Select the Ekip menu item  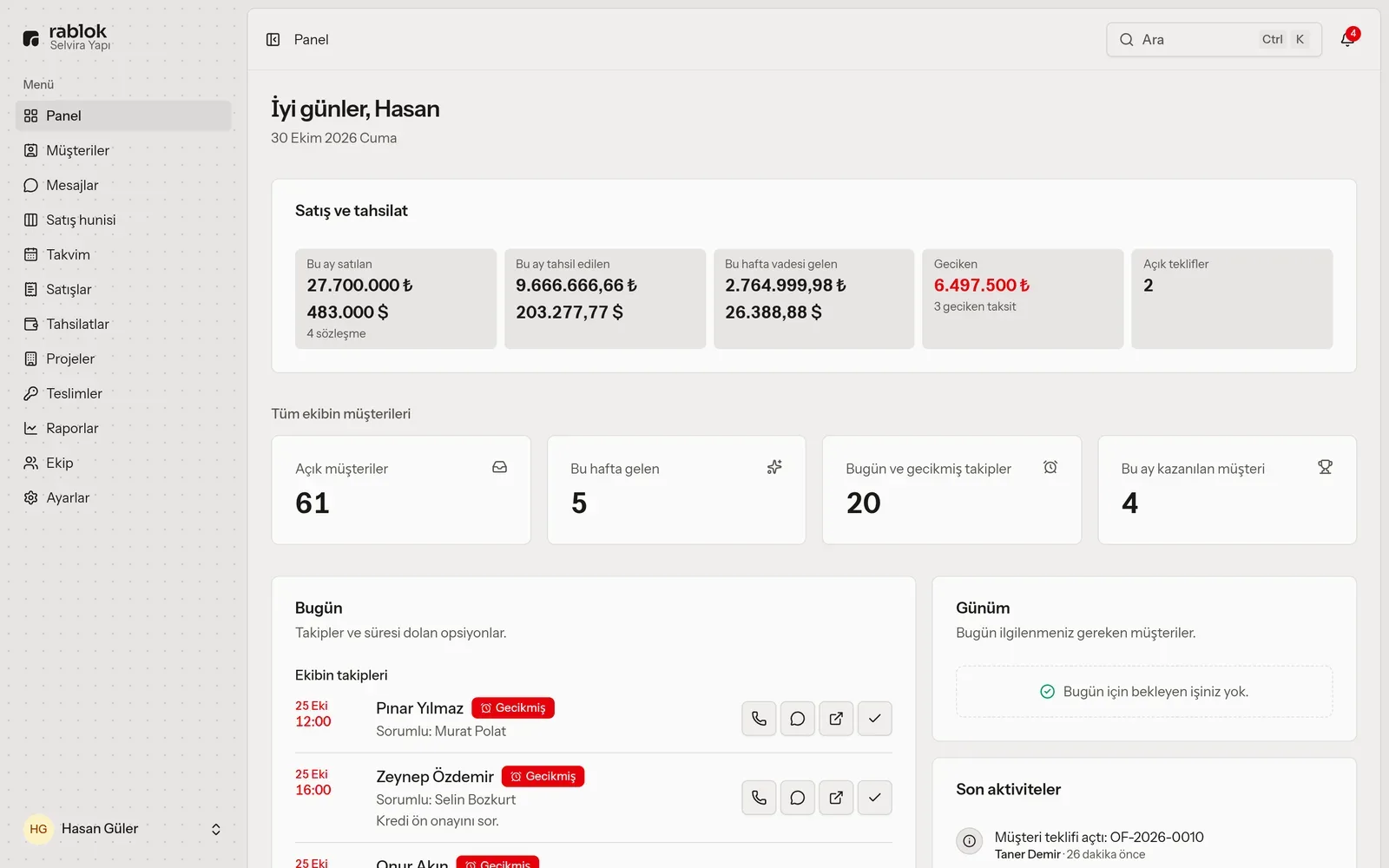coord(123,463)
